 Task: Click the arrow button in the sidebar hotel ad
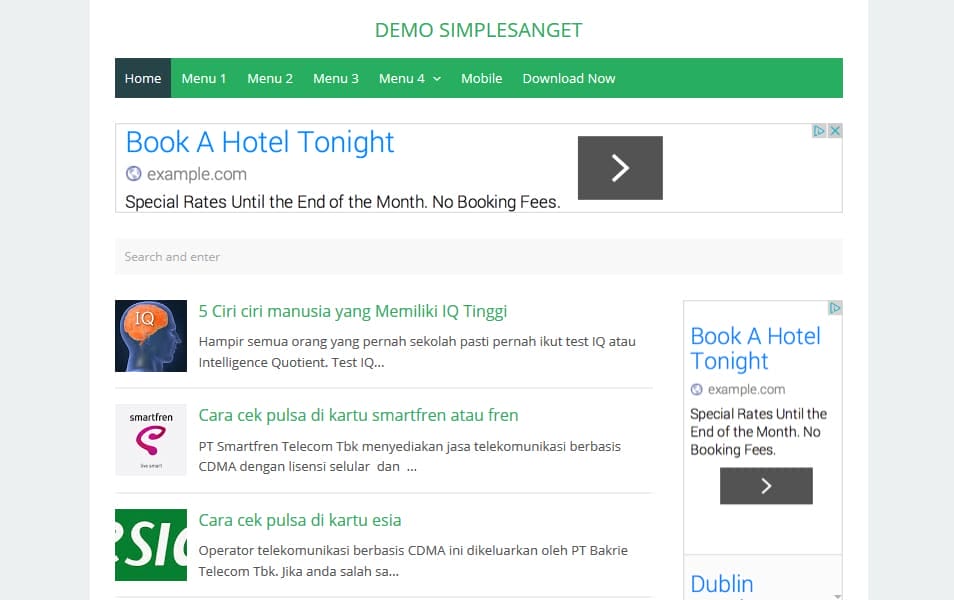point(766,486)
